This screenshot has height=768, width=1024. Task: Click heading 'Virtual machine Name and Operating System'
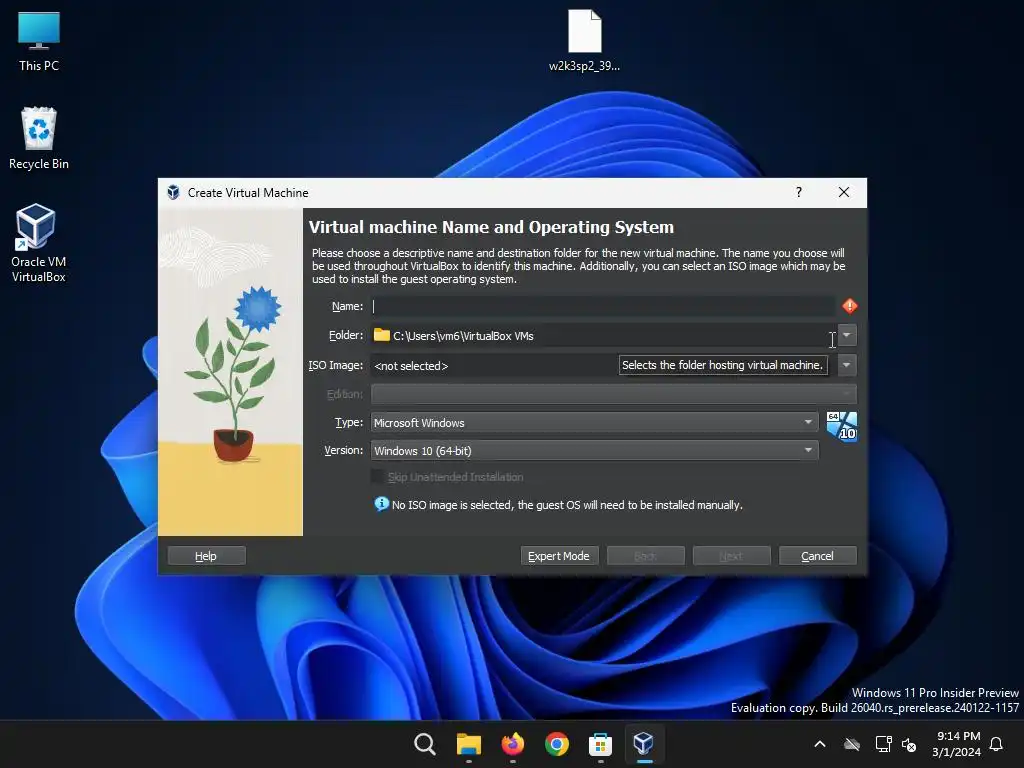pos(491,227)
